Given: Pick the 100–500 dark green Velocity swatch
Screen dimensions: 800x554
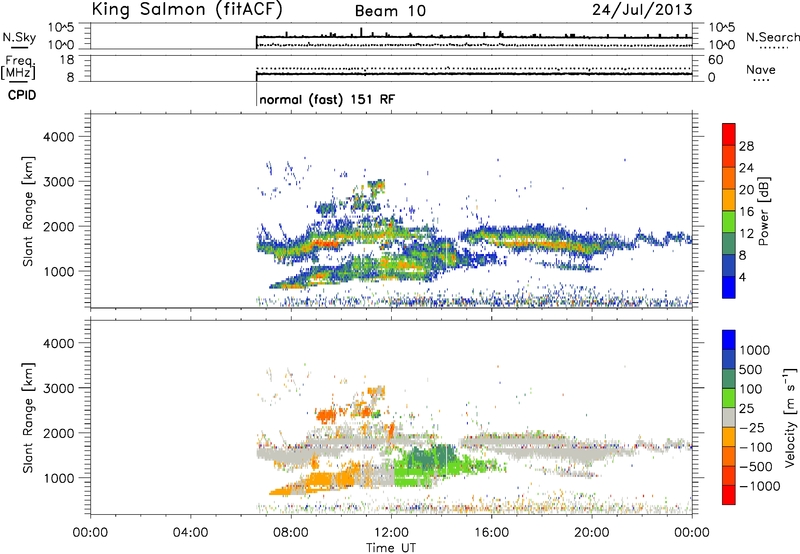Looking at the screenshot, I should [729, 379].
